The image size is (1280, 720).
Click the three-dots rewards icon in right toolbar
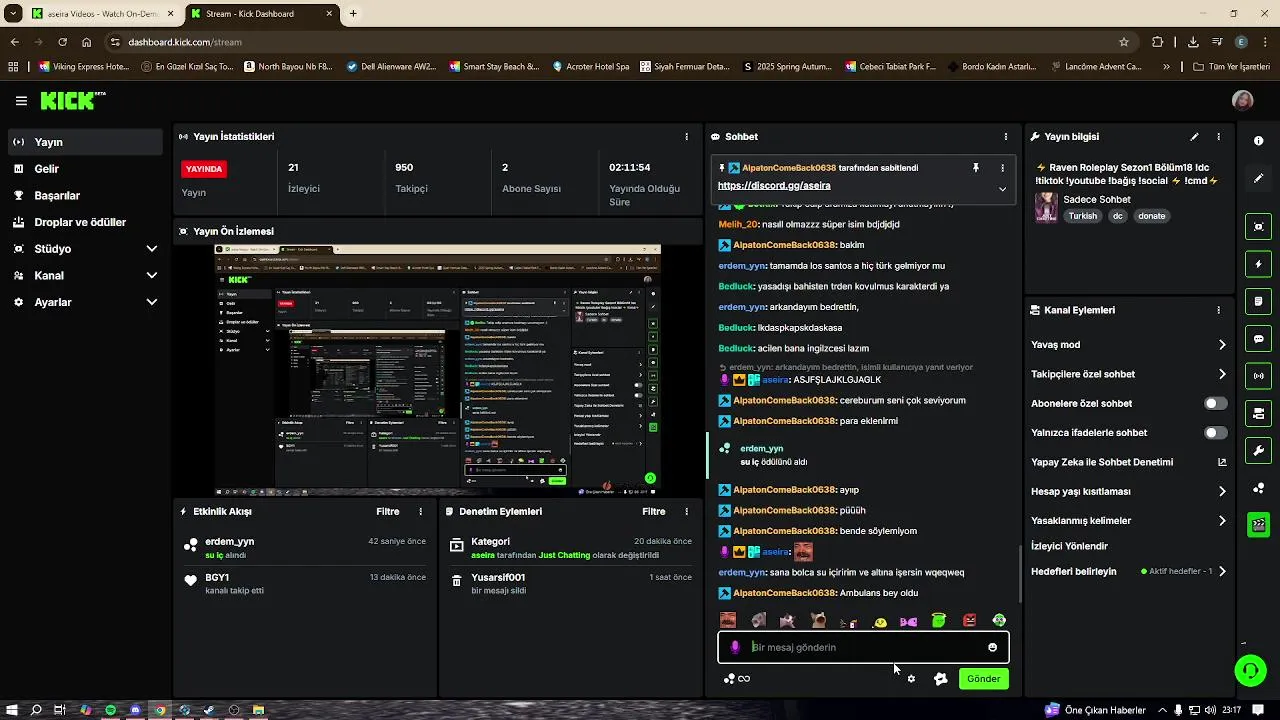point(1258,488)
